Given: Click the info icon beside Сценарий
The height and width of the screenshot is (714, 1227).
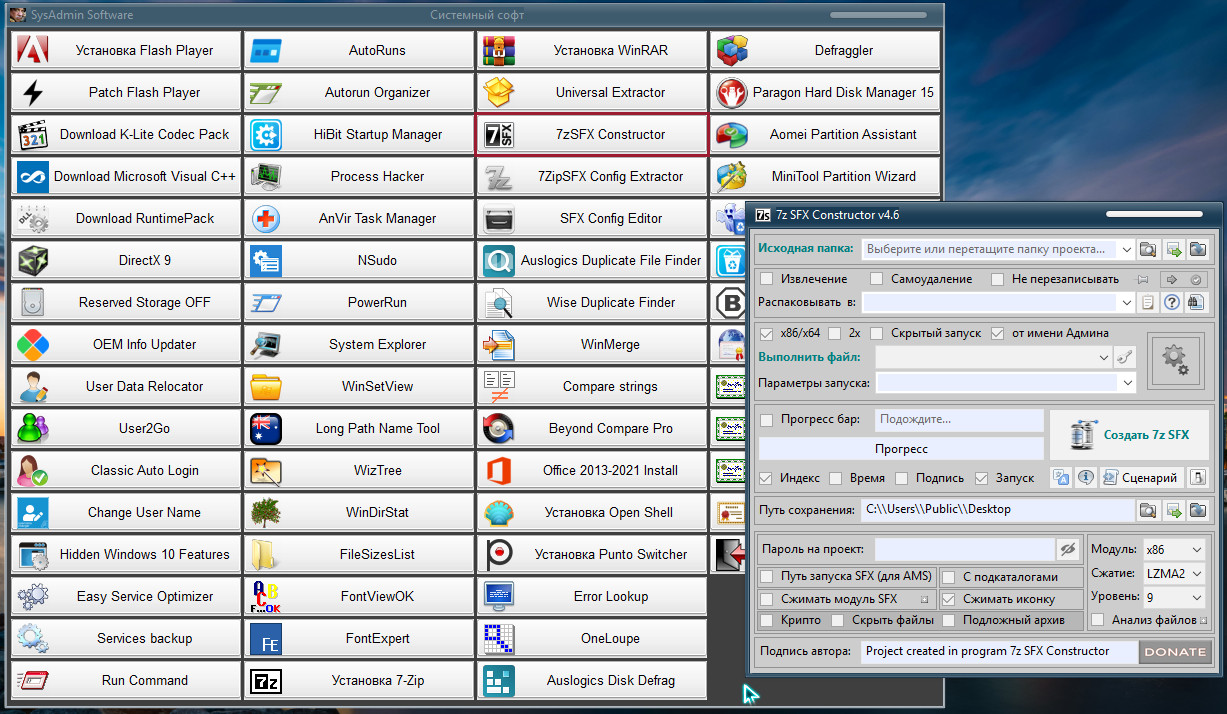Looking at the screenshot, I should click(1084, 478).
